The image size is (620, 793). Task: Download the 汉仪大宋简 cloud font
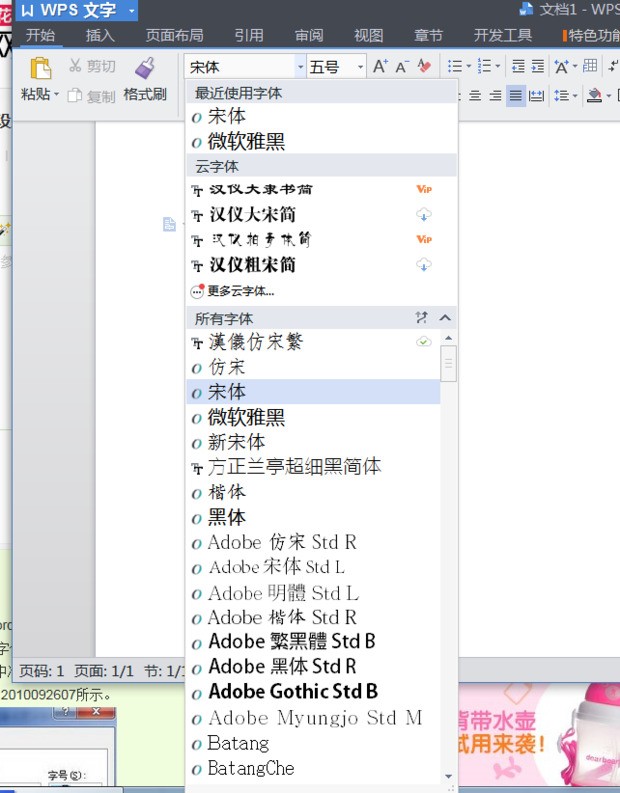pos(424,214)
